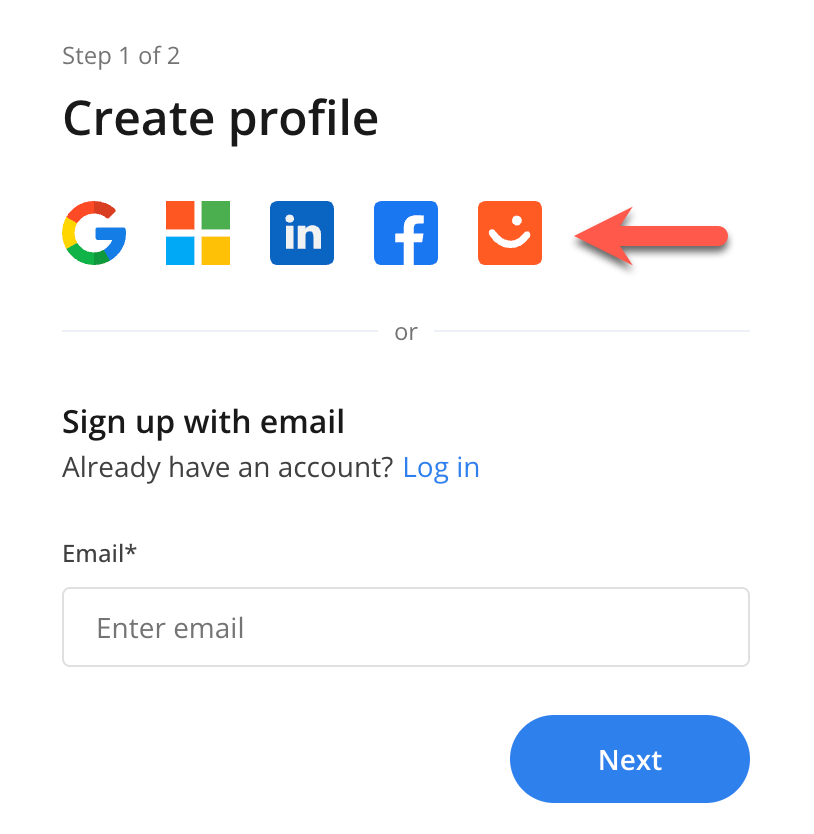Screen dimensions: 814x834
Task: Click the orange smiley face icon
Action: pyautogui.click(x=510, y=233)
